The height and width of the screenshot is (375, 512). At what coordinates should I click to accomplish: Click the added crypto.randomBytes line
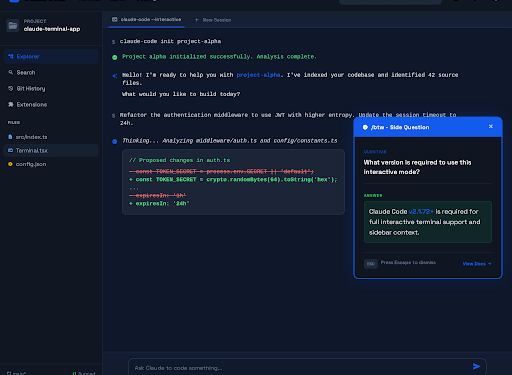click(233, 179)
